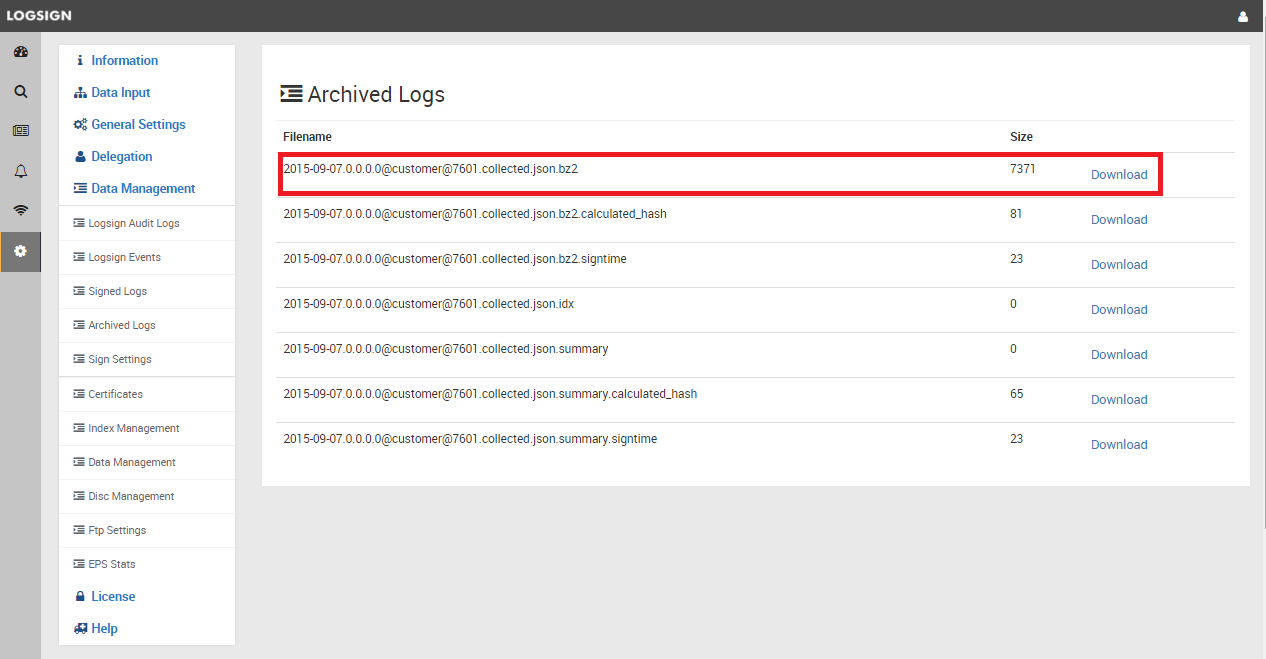1266x659 pixels.
Task: Select the filename ending in bz2.signtime
Action: 455,259
